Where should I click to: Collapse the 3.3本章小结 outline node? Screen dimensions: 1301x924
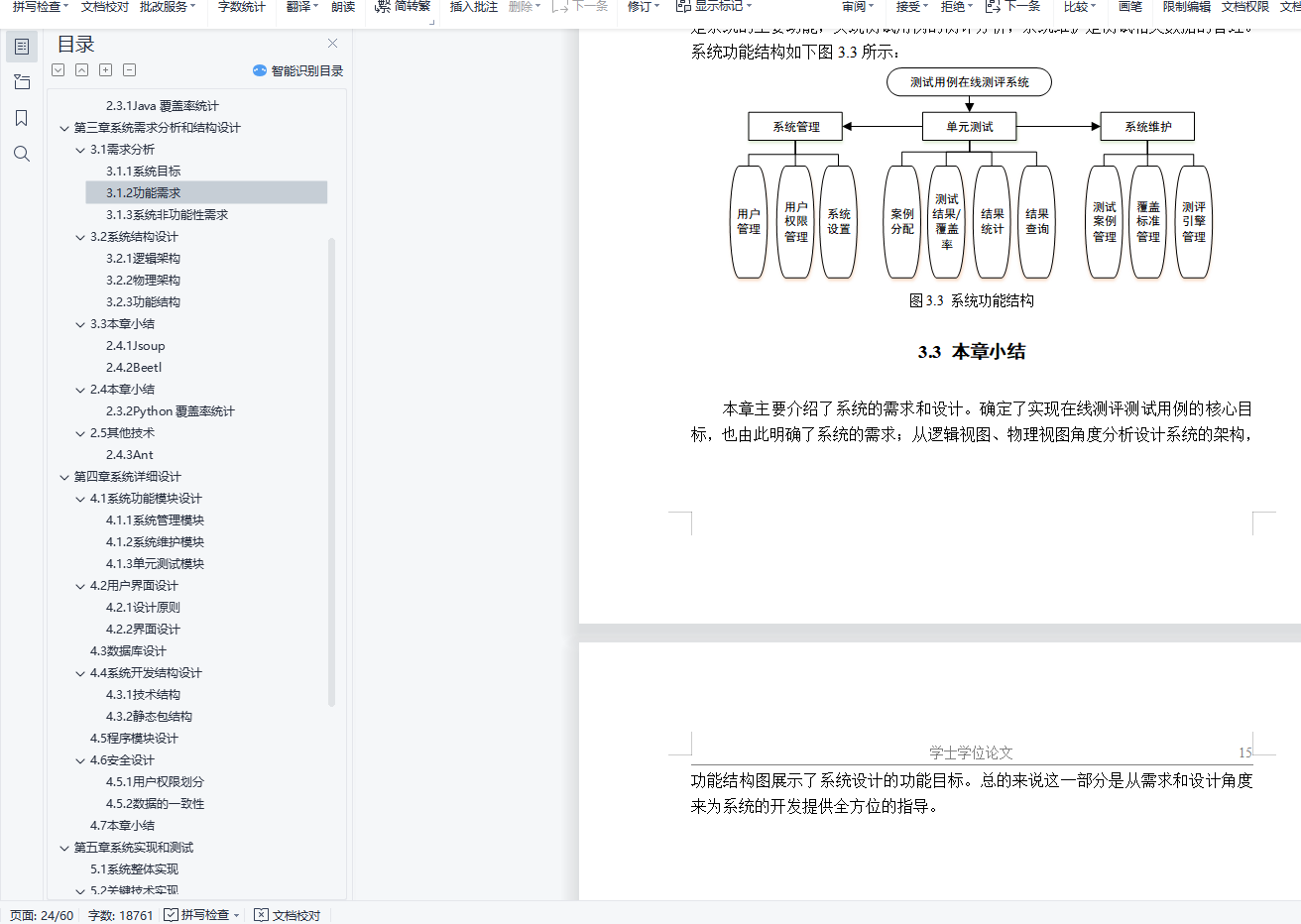tap(80, 324)
